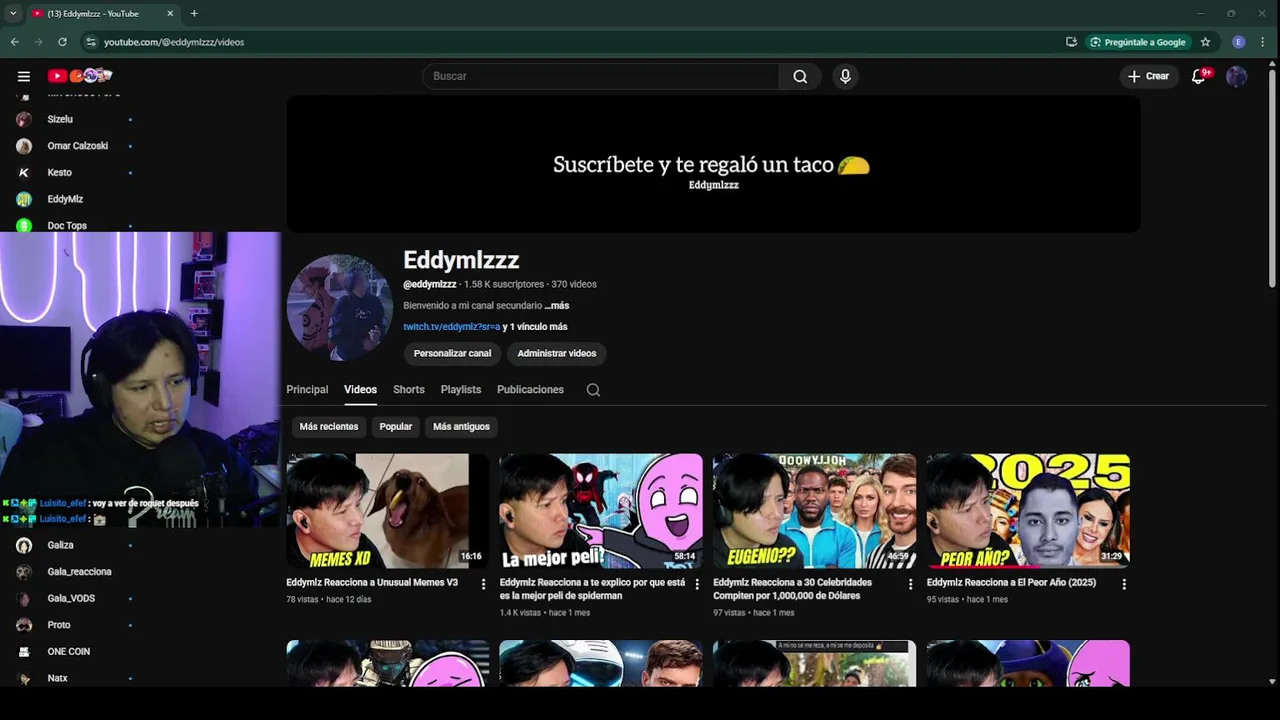
Task: Open a new browser tab
Action: (x=194, y=14)
